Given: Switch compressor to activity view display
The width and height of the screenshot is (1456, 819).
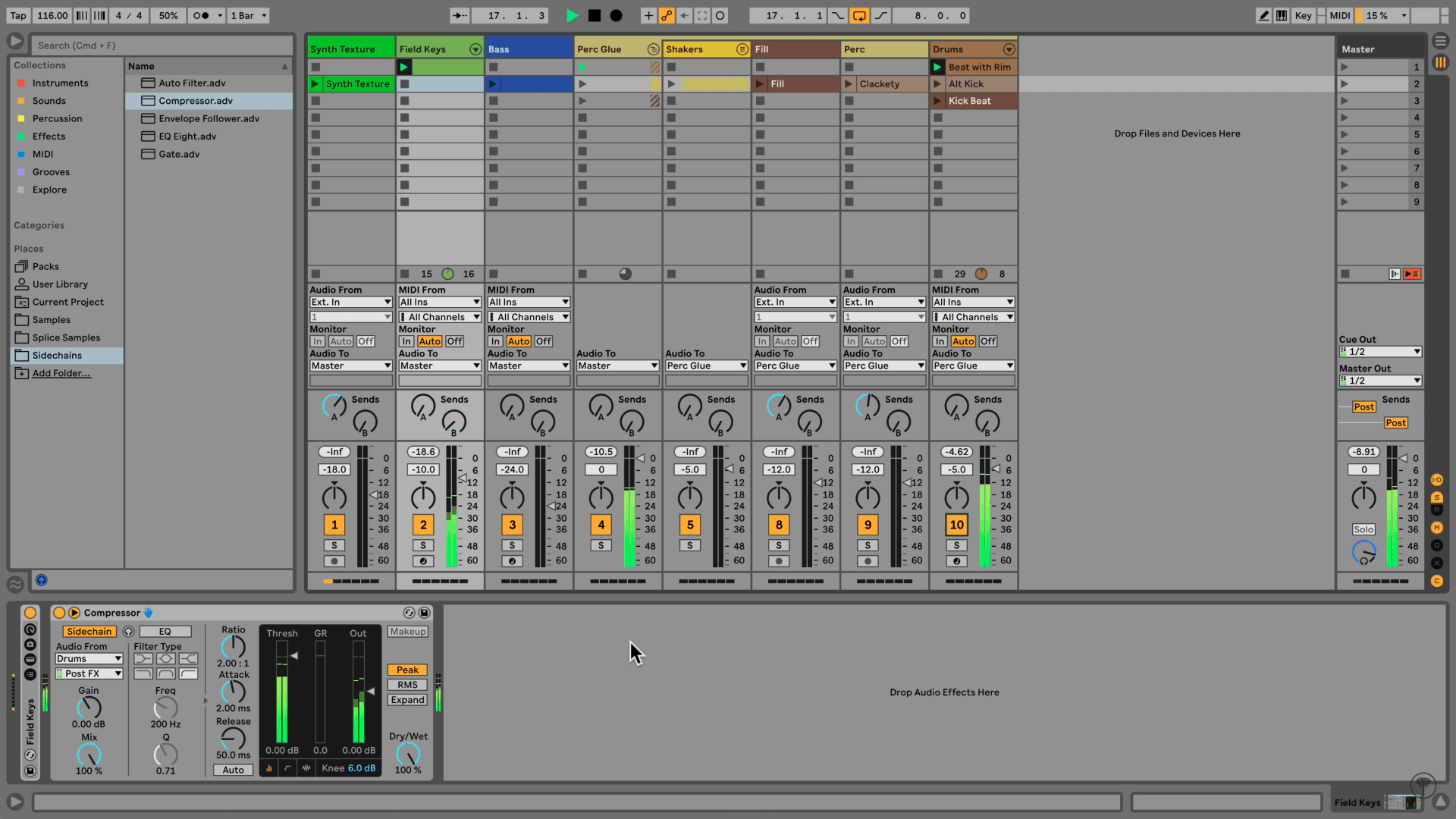Looking at the screenshot, I should 306,768.
